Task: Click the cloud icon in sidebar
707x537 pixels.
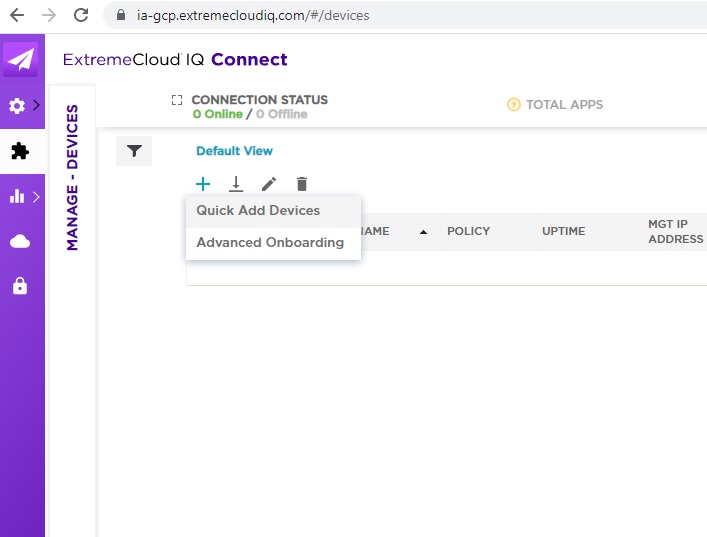Action: pyautogui.click(x=19, y=241)
